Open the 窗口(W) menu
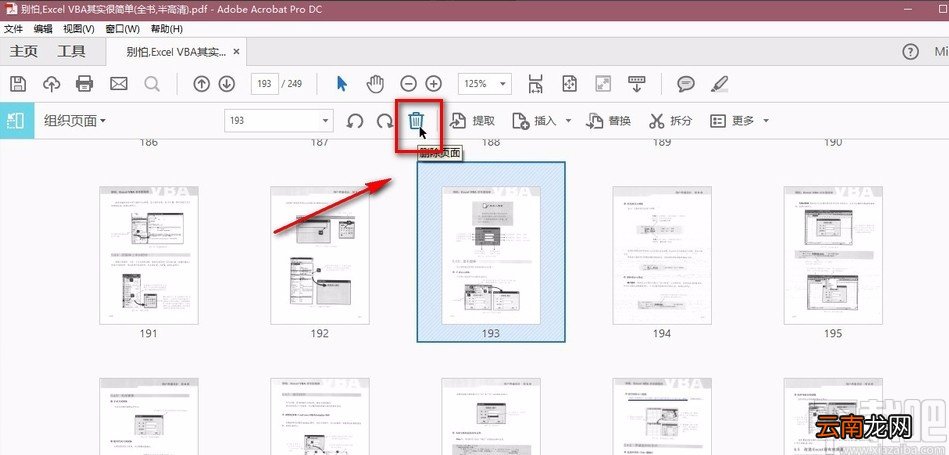 (122, 28)
